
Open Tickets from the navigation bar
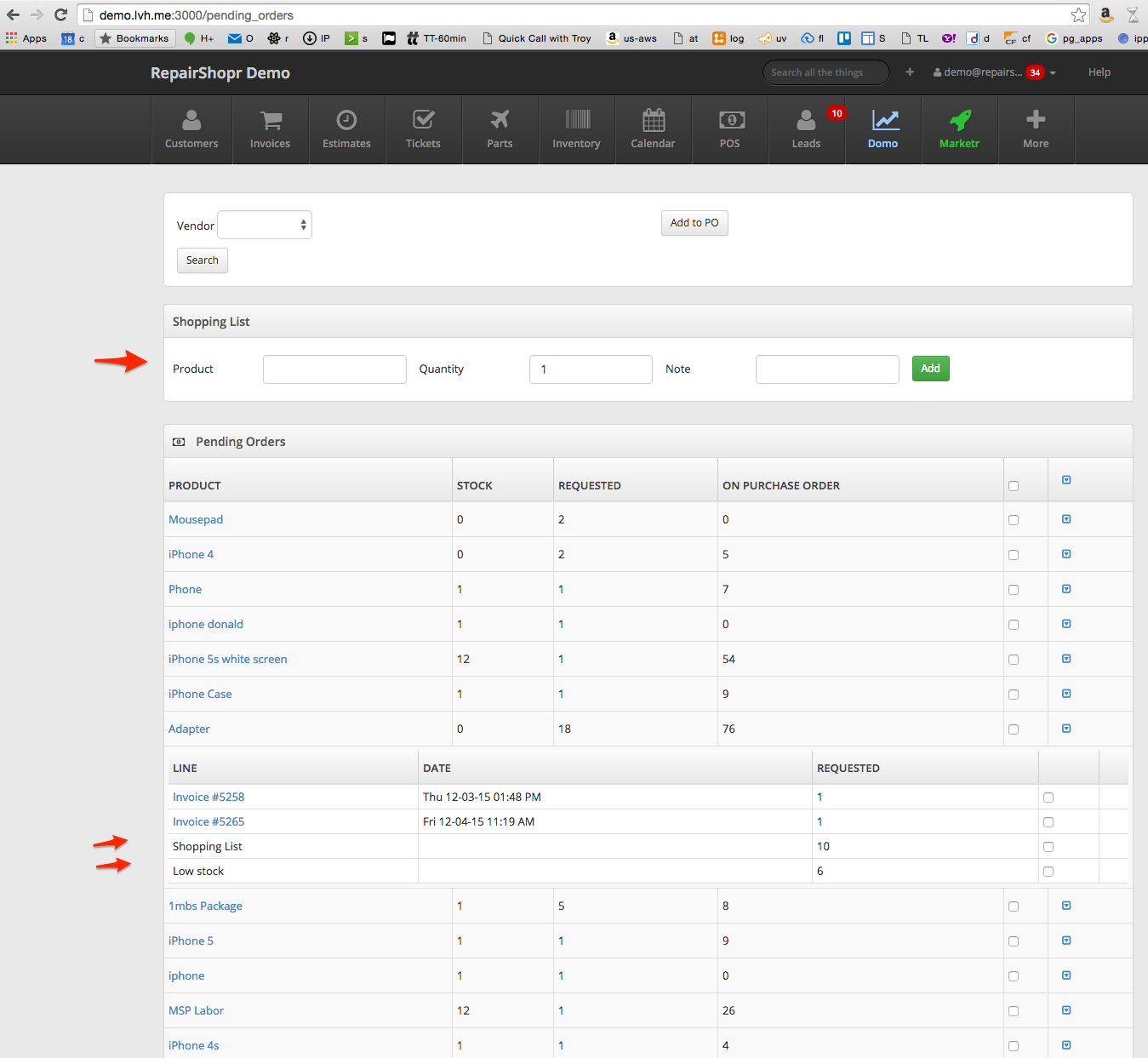coord(423,129)
